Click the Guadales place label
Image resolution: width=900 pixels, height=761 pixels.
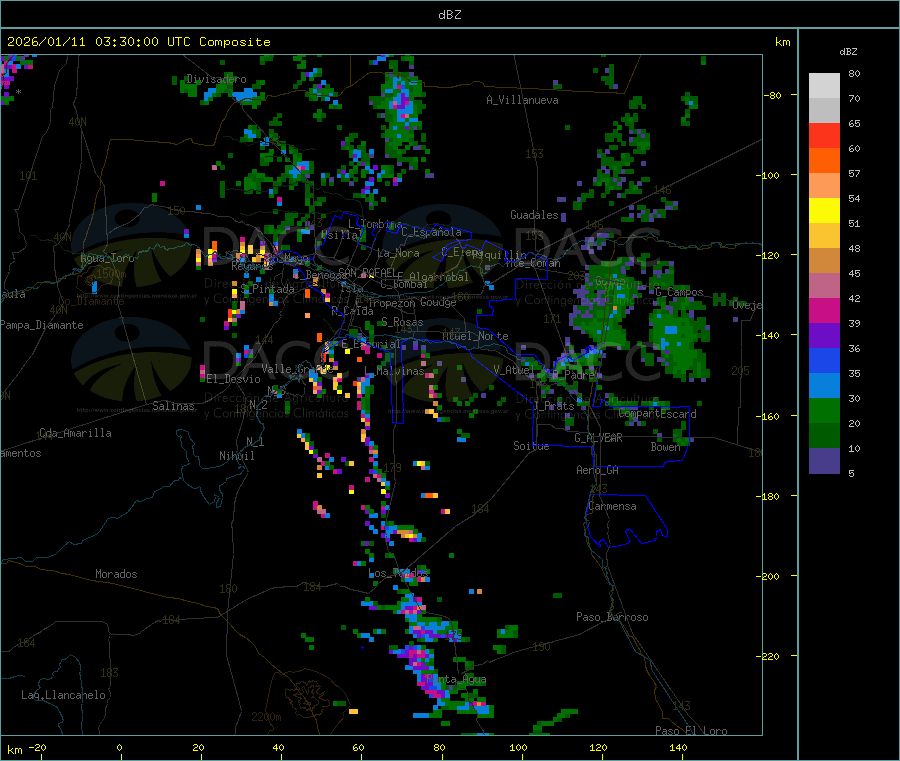tap(534, 215)
